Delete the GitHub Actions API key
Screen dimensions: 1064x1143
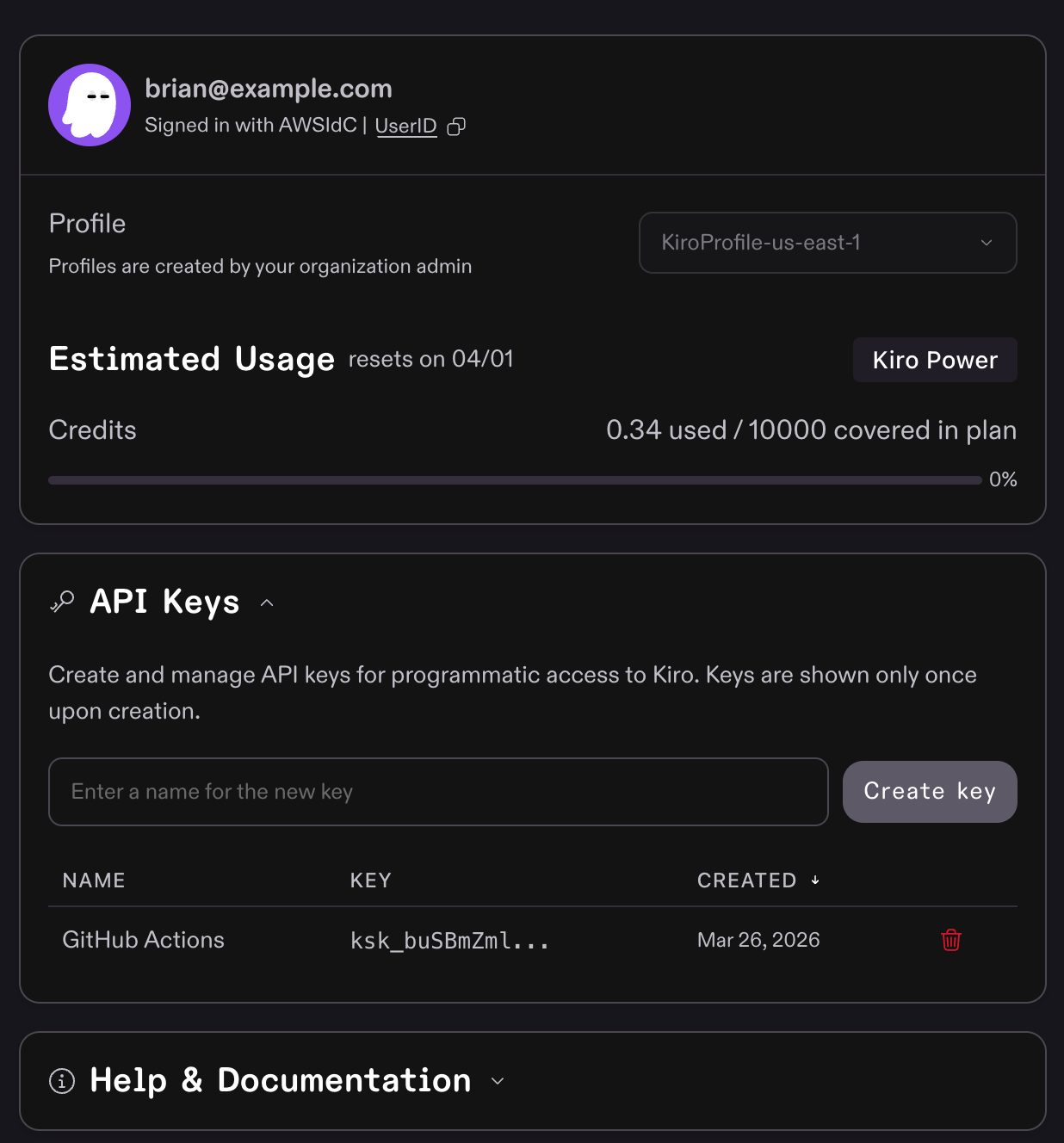coord(950,940)
